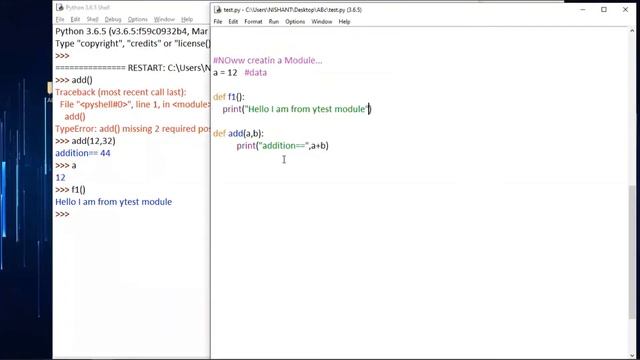Click the editor vertical scrollbar thumb
Image resolution: width=640 pixels, height=360 pixels.
(632, 252)
